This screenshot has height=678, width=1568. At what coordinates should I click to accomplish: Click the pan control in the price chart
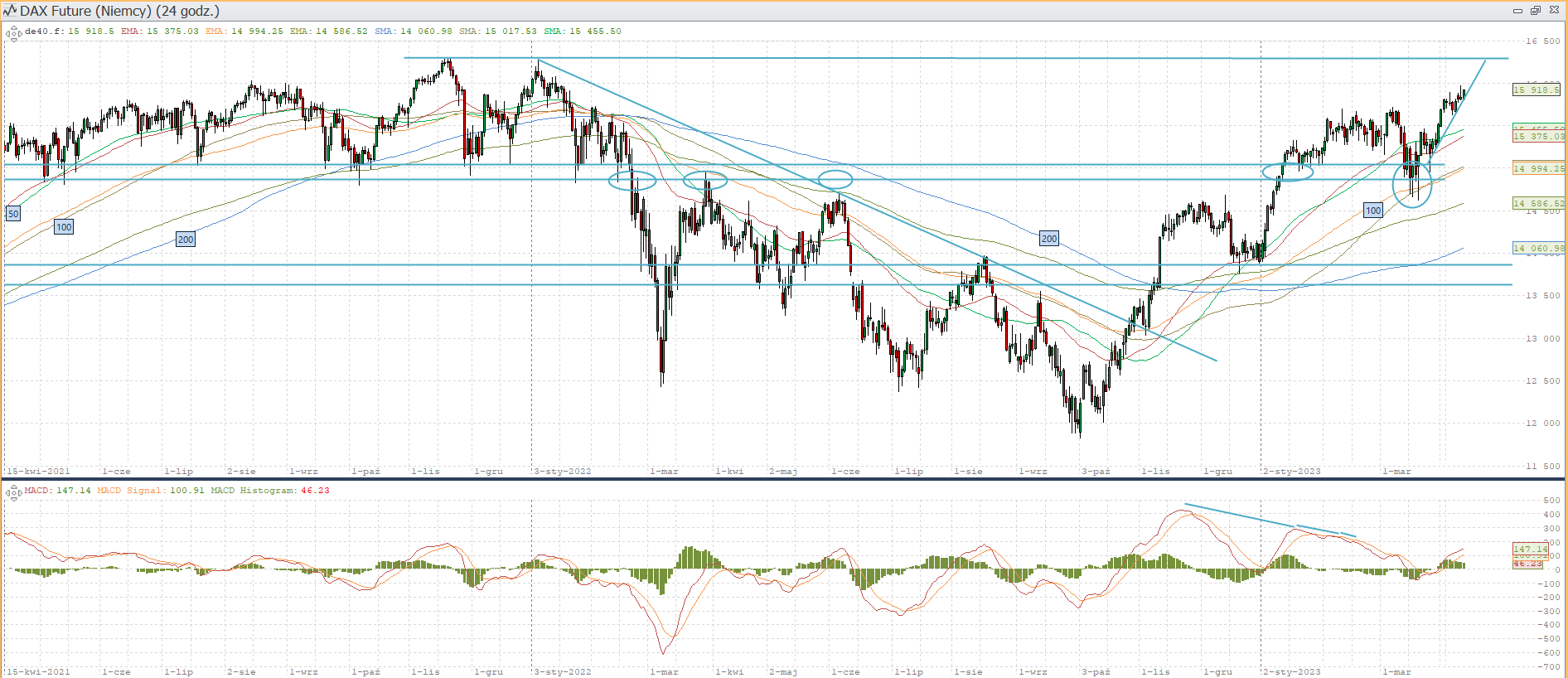(13, 33)
